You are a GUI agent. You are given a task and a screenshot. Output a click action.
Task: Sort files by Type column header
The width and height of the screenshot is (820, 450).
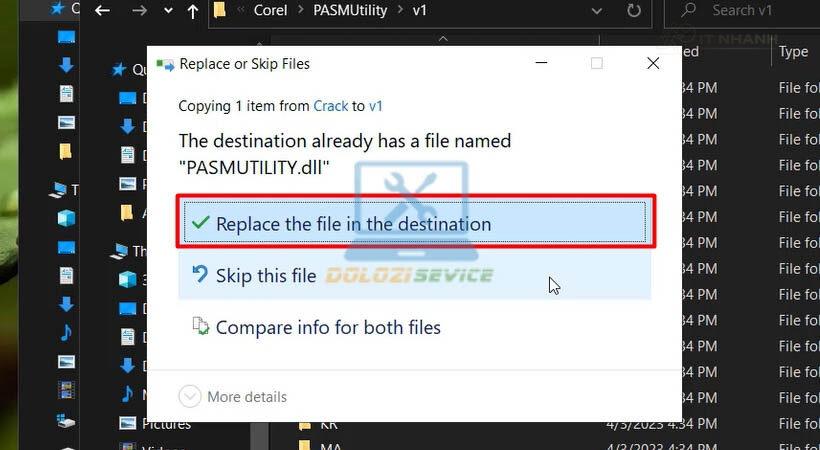pos(793,51)
